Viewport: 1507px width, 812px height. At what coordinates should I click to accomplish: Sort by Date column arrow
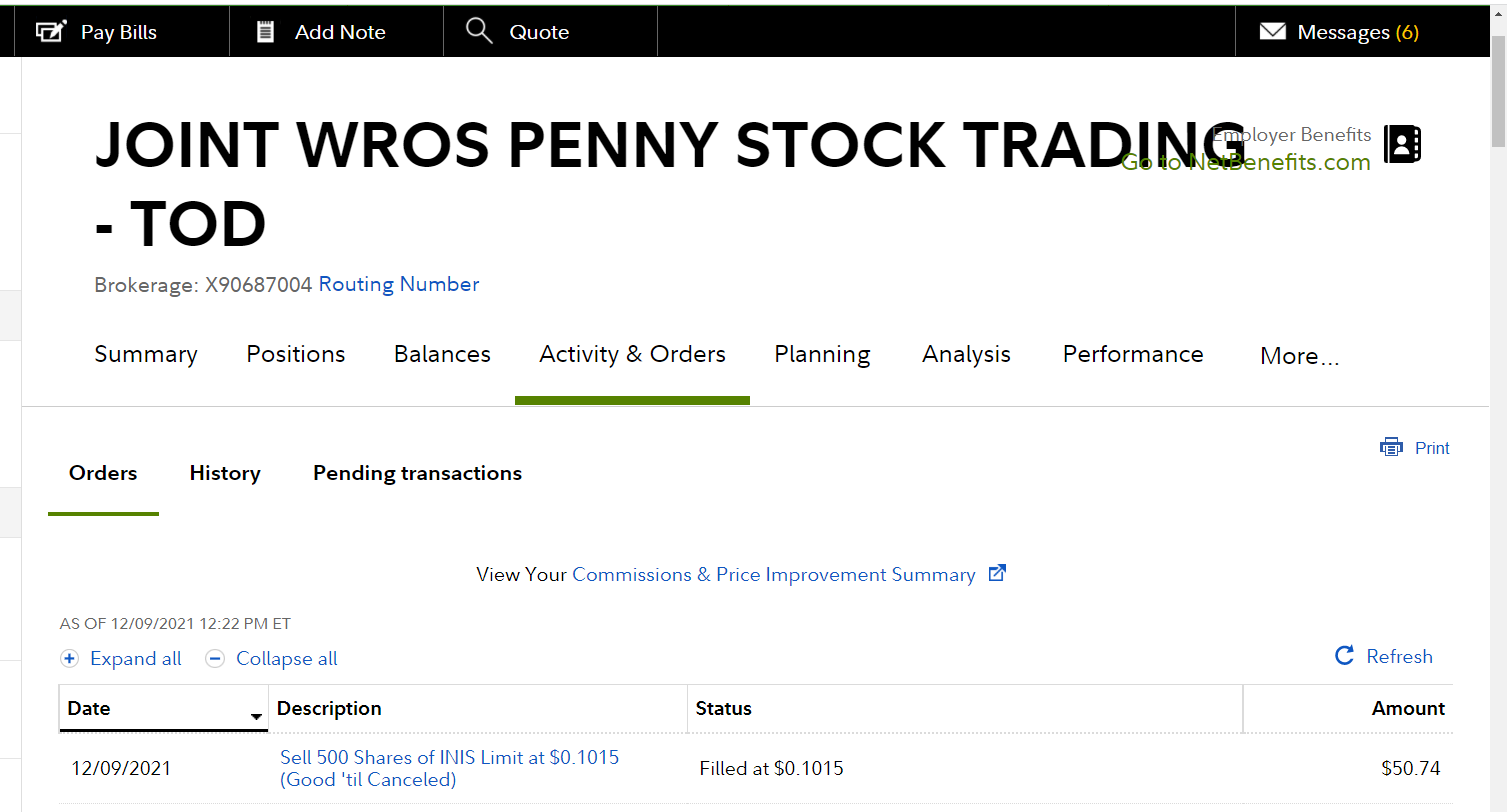[256, 716]
